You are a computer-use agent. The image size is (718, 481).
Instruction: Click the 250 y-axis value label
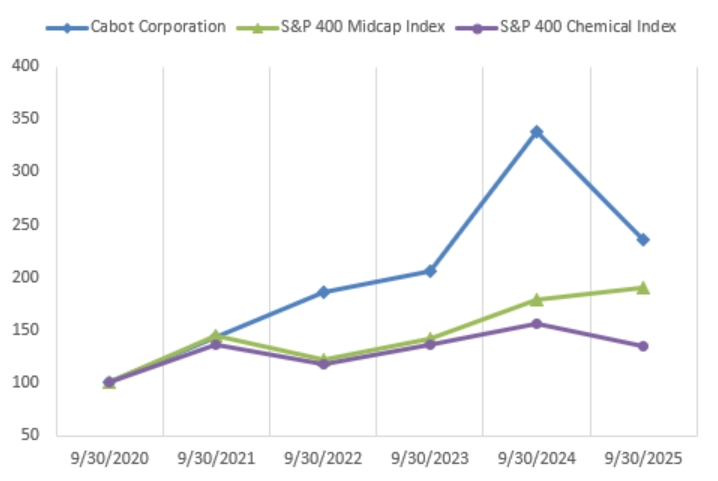coord(25,224)
